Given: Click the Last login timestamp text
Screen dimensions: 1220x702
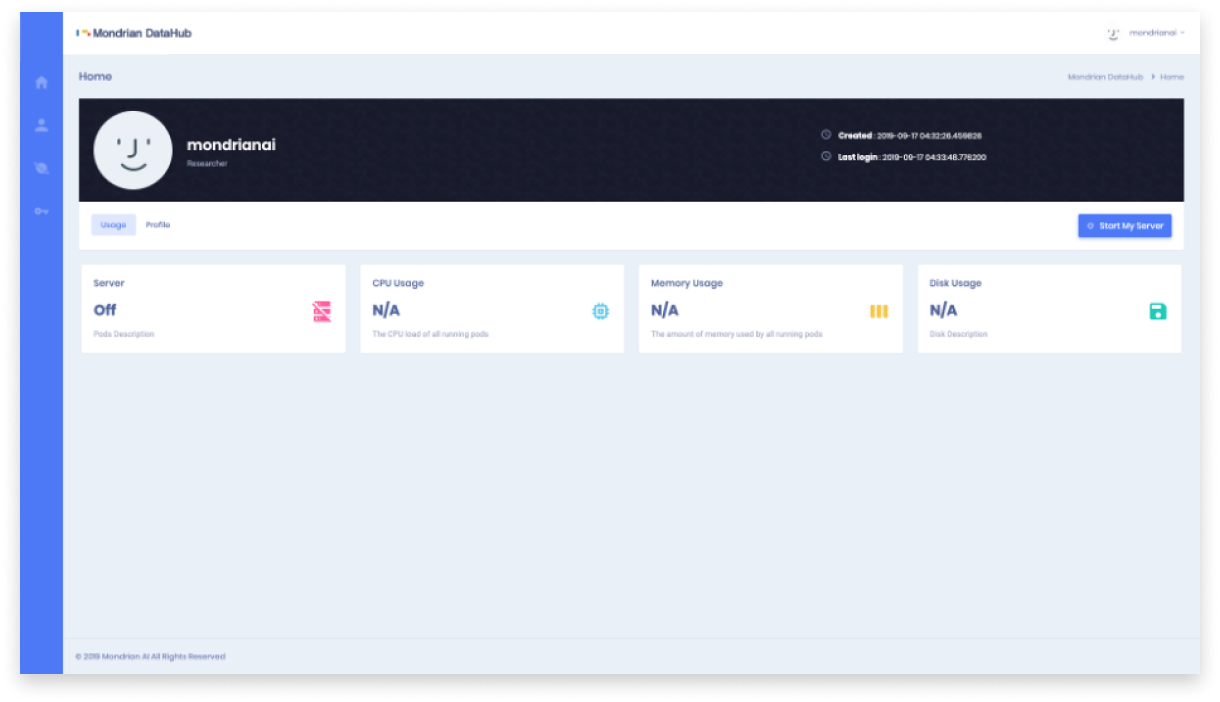Looking at the screenshot, I should [x=912, y=157].
